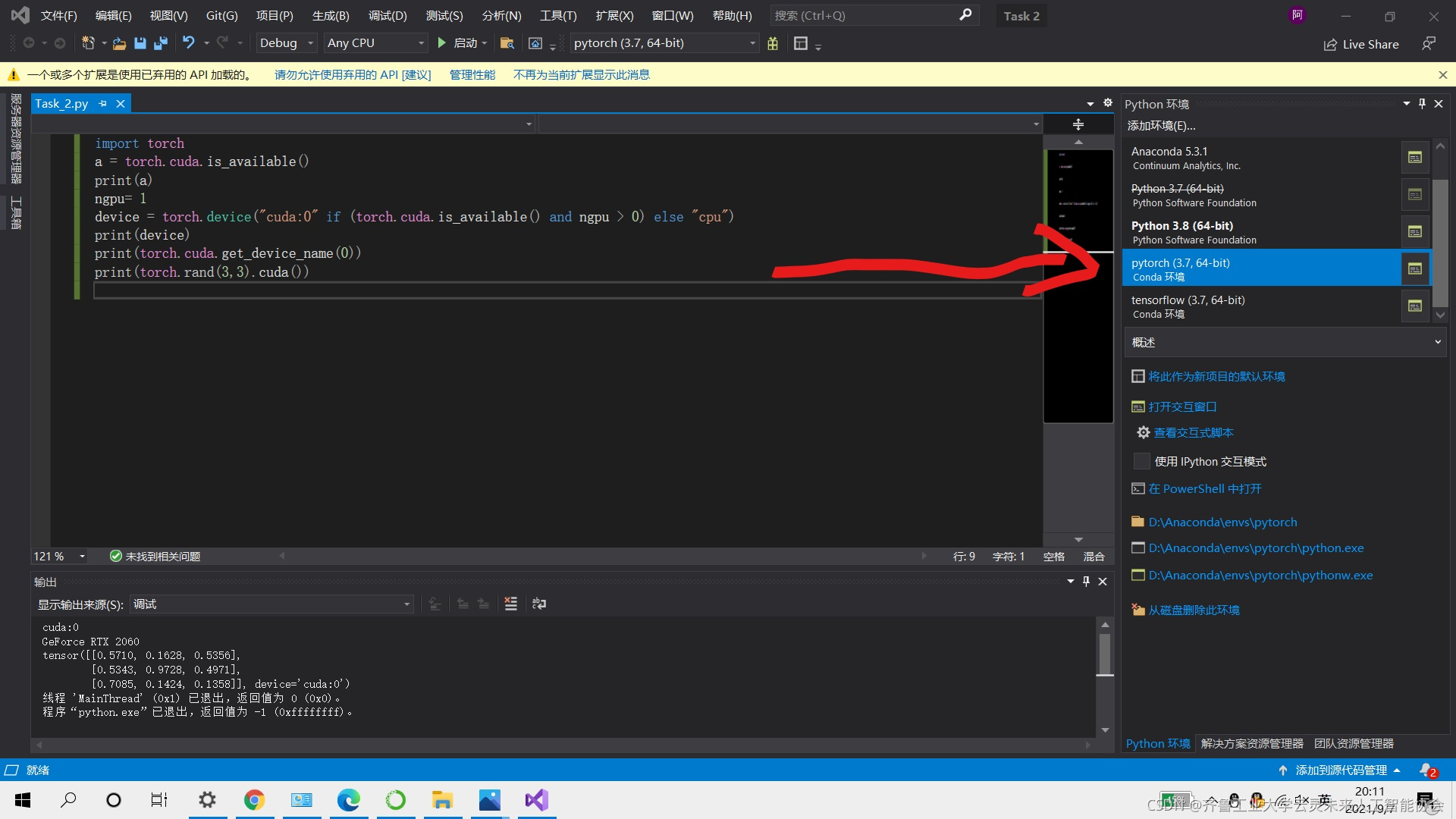Screen dimensions: 1456x819
Task: Enable 将此作为新项目的默认环境 toggle
Action: [x=1217, y=375]
